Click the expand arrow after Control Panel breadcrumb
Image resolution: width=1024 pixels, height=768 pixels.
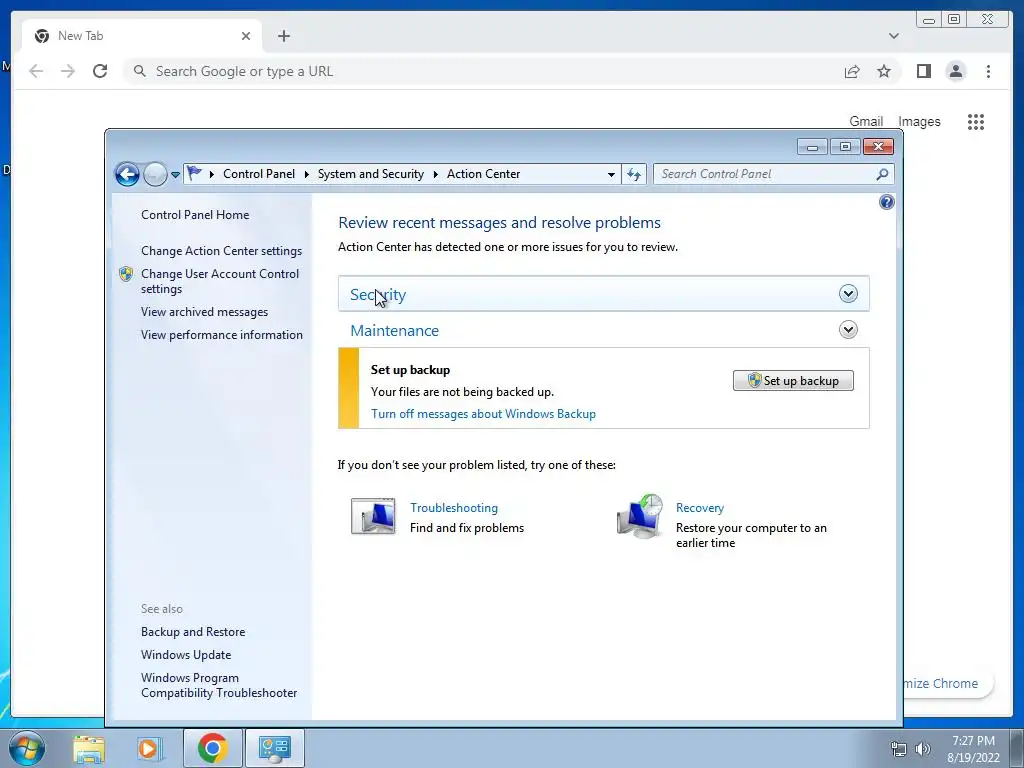coord(306,174)
